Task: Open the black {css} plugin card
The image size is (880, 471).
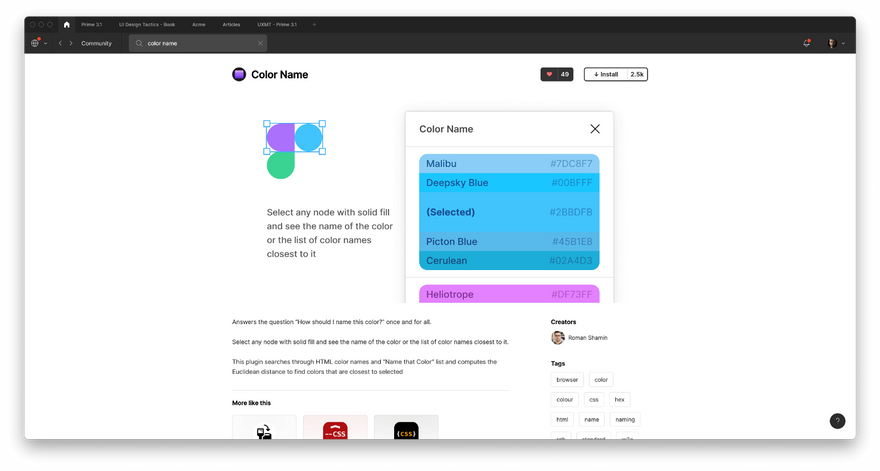Action: [x=406, y=428]
